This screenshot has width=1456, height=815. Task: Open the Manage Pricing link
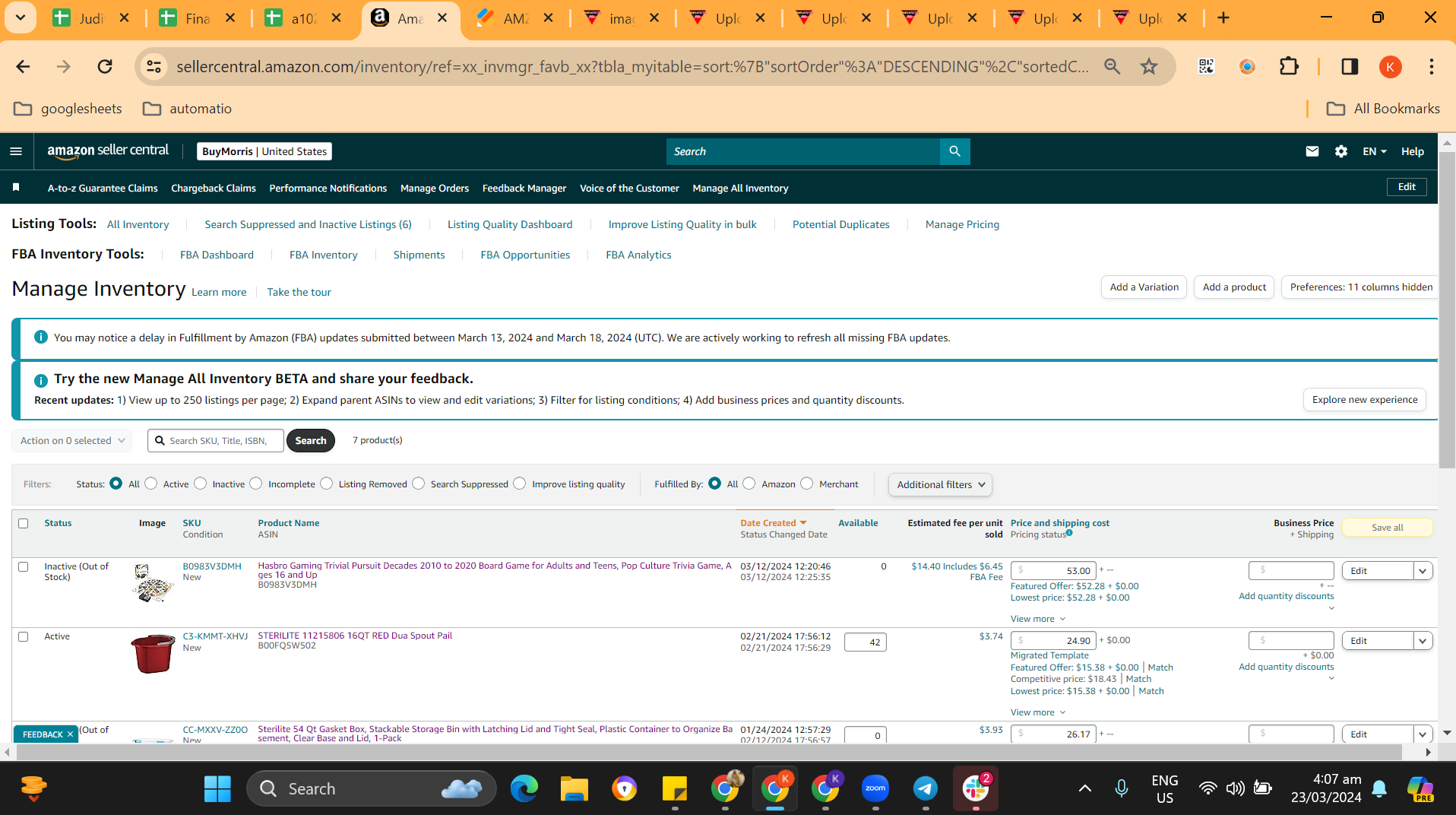click(962, 224)
